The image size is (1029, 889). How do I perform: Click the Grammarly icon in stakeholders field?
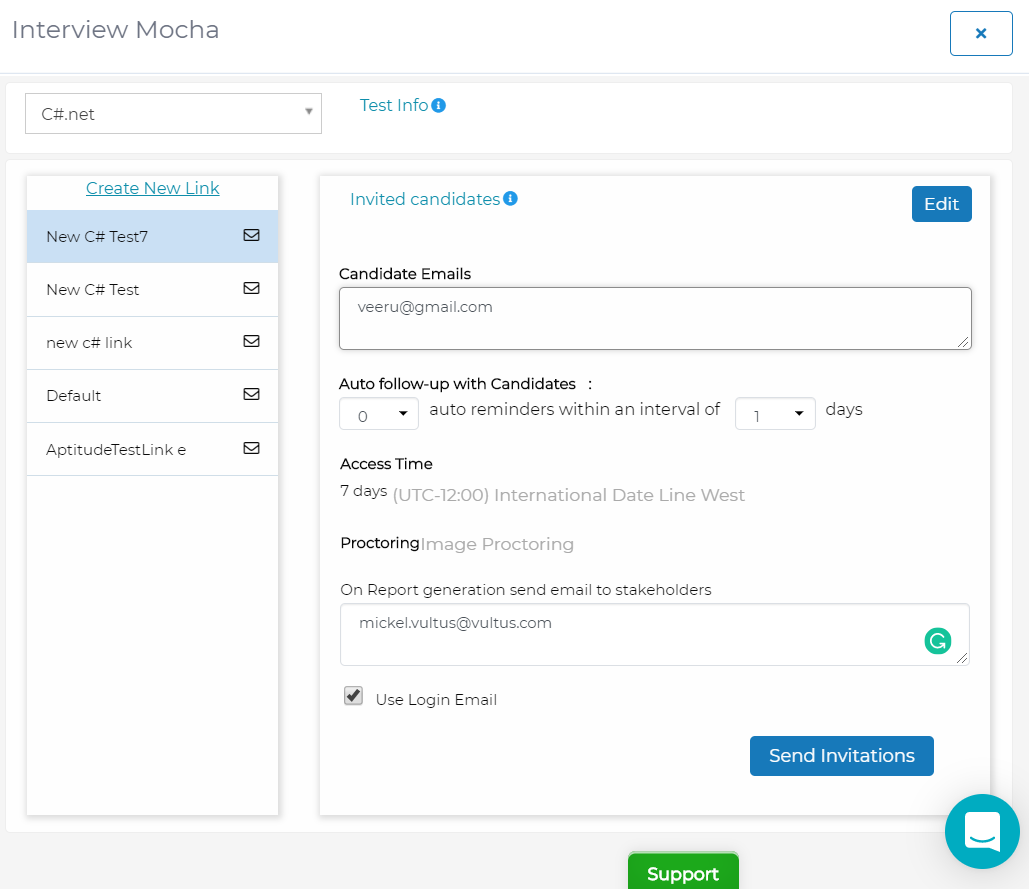[938, 641]
